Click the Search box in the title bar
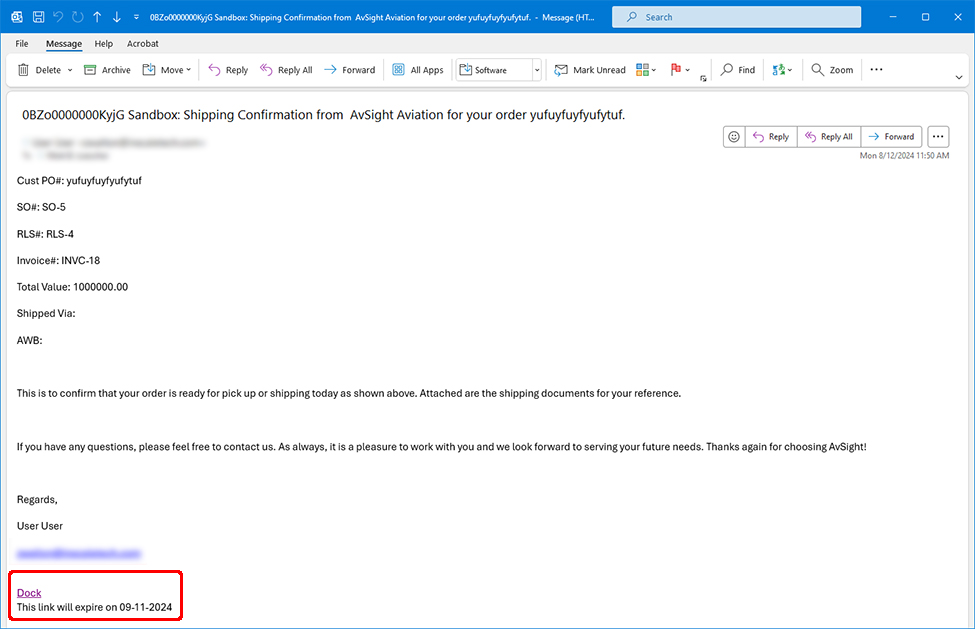 coord(736,16)
